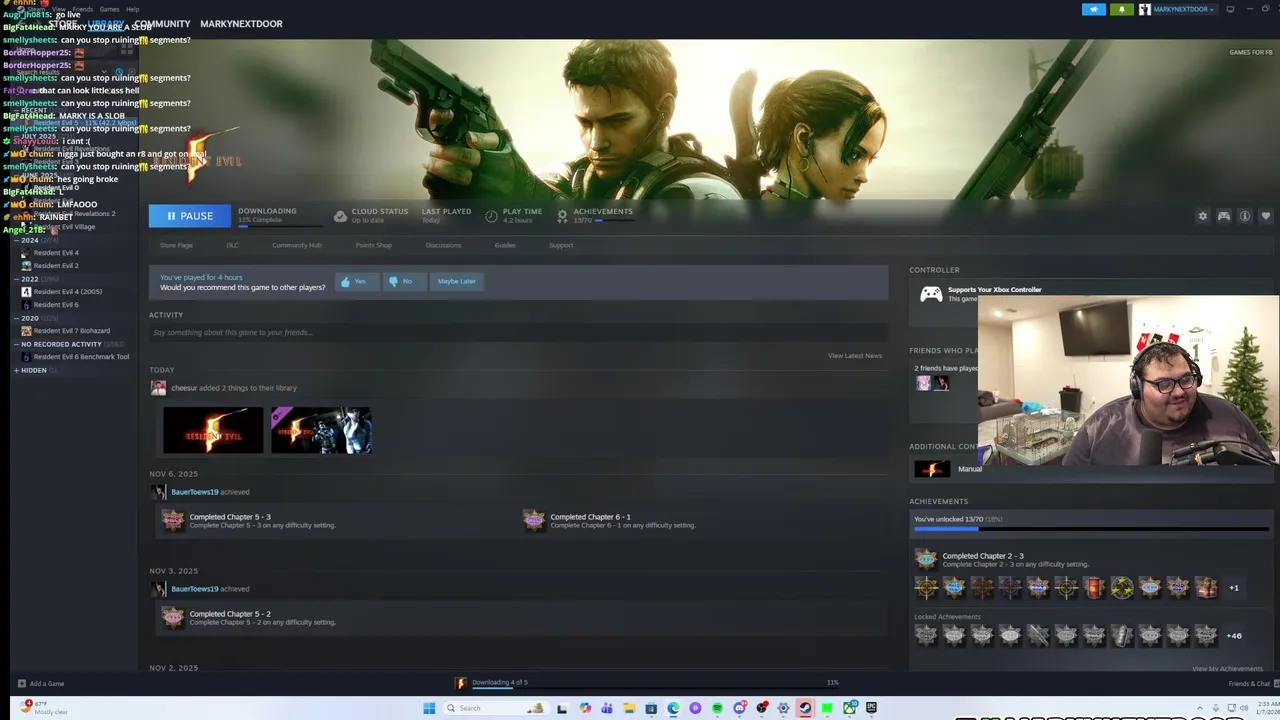
Task: Choose Maybe Later for recommendation
Action: click(x=456, y=281)
